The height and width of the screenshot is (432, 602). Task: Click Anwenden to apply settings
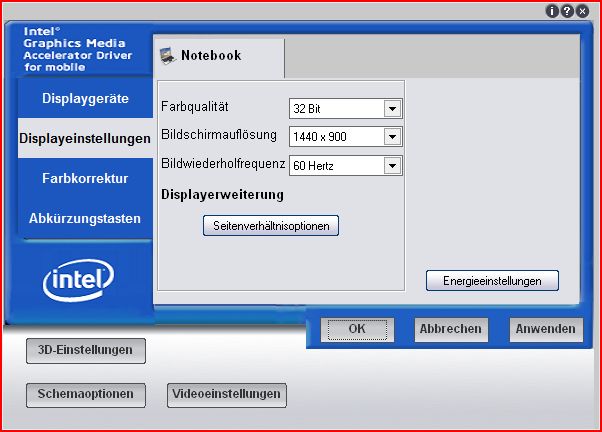tap(546, 329)
